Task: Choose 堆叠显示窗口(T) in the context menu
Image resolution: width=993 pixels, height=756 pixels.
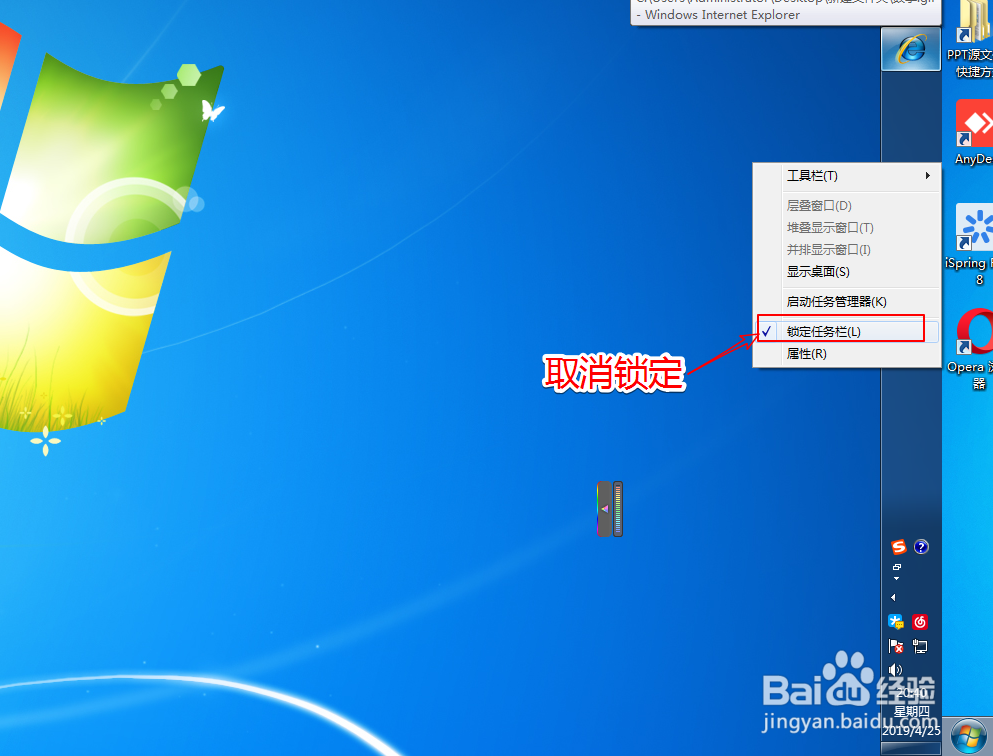Action: (847, 228)
